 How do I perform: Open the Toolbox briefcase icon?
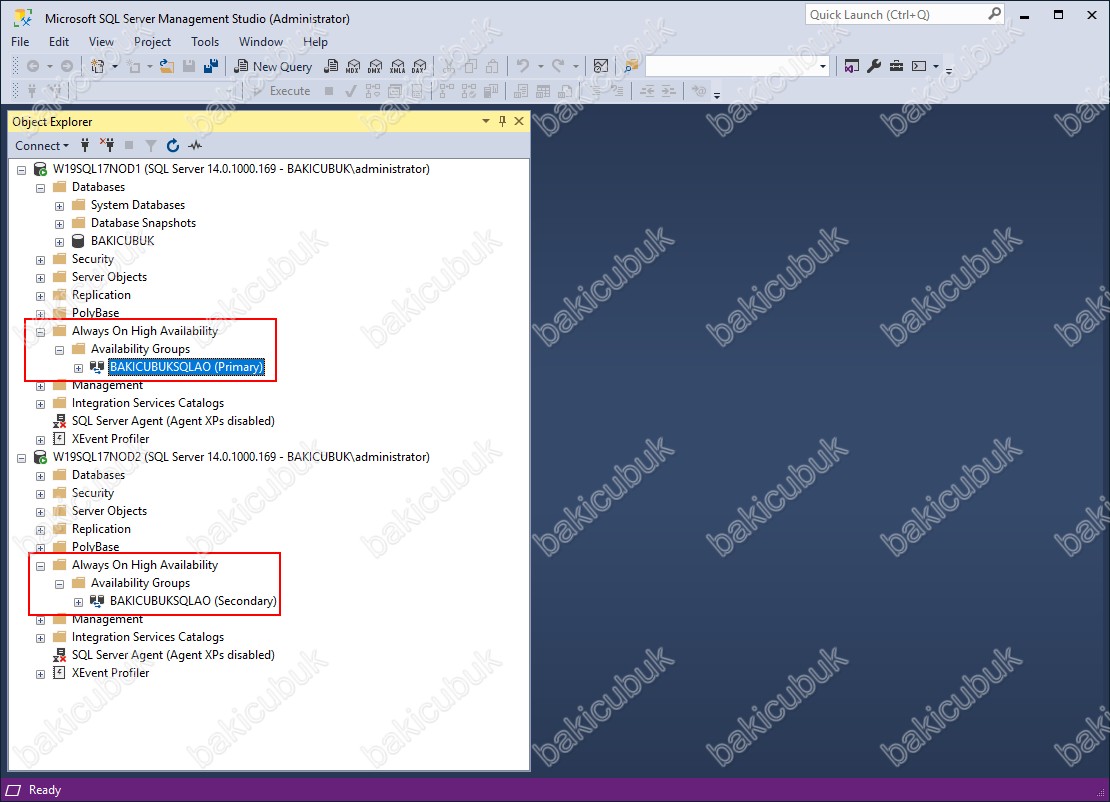pos(897,67)
